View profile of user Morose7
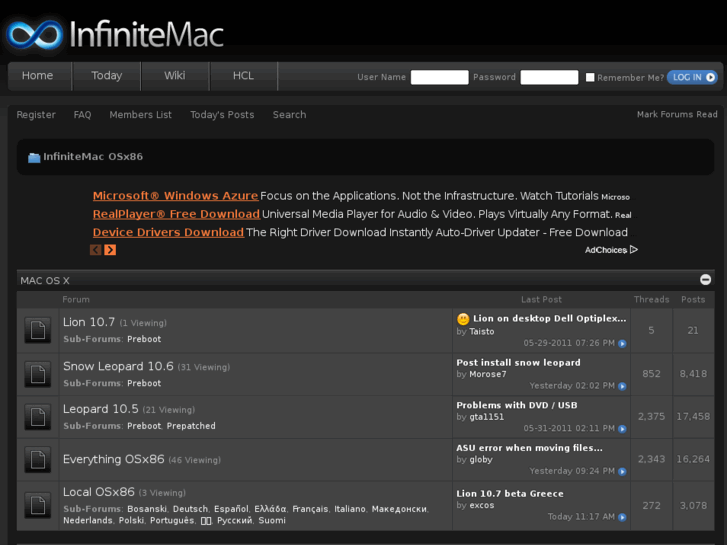The width and height of the screenshot is (727, 545). pos(488,374)
